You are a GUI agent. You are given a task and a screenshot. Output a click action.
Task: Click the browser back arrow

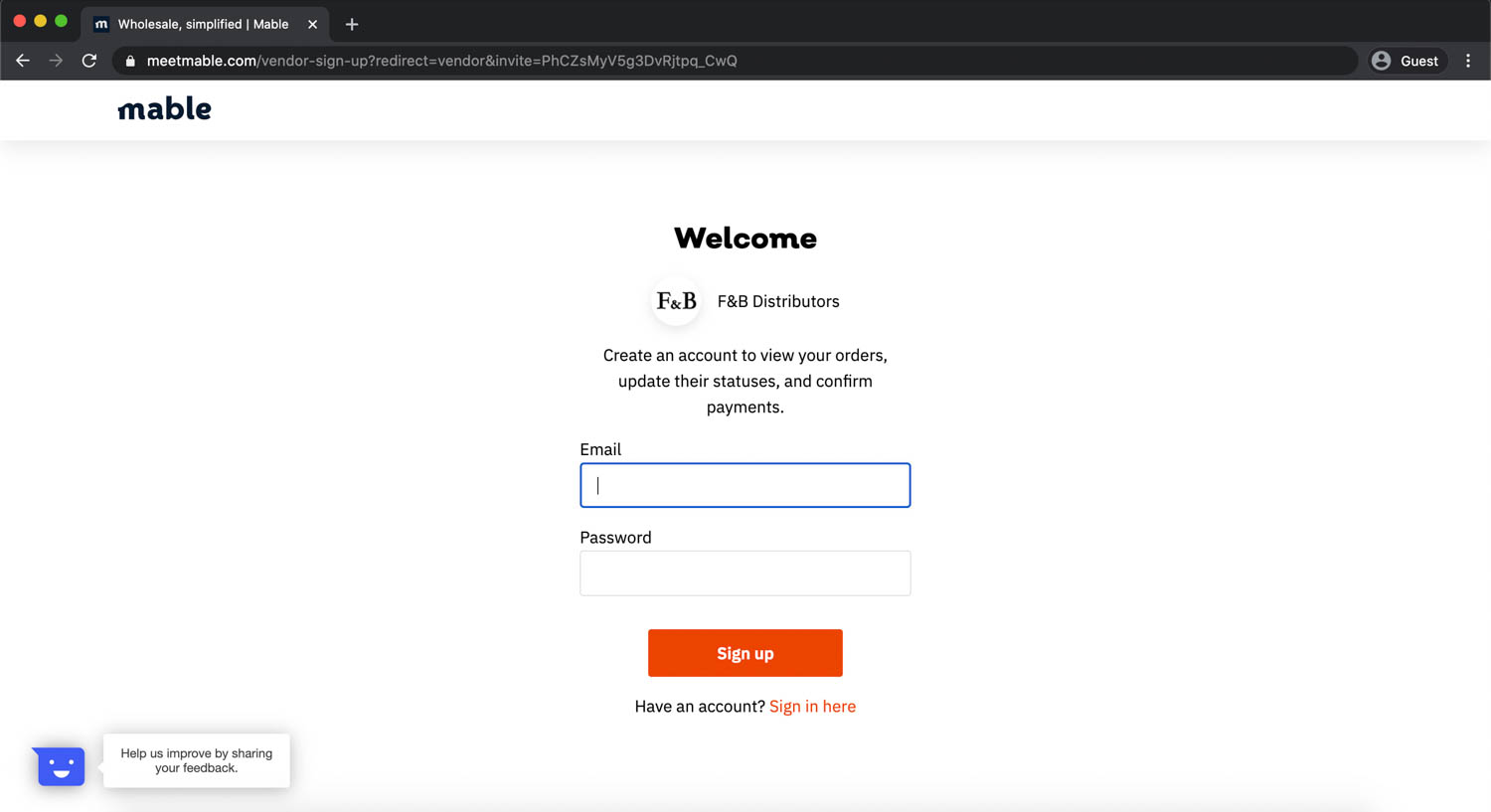point(23,61)
